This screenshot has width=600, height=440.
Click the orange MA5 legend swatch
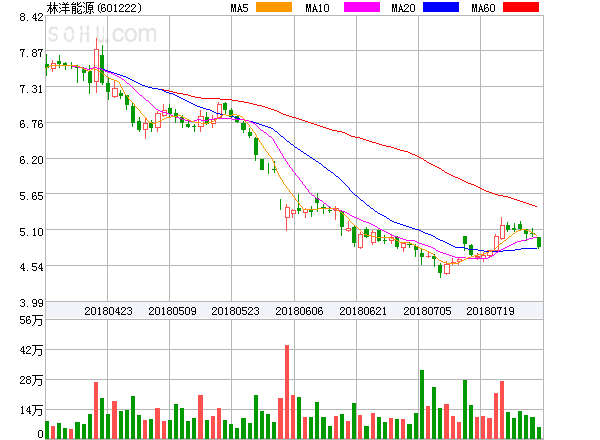(x=274, y=7)
